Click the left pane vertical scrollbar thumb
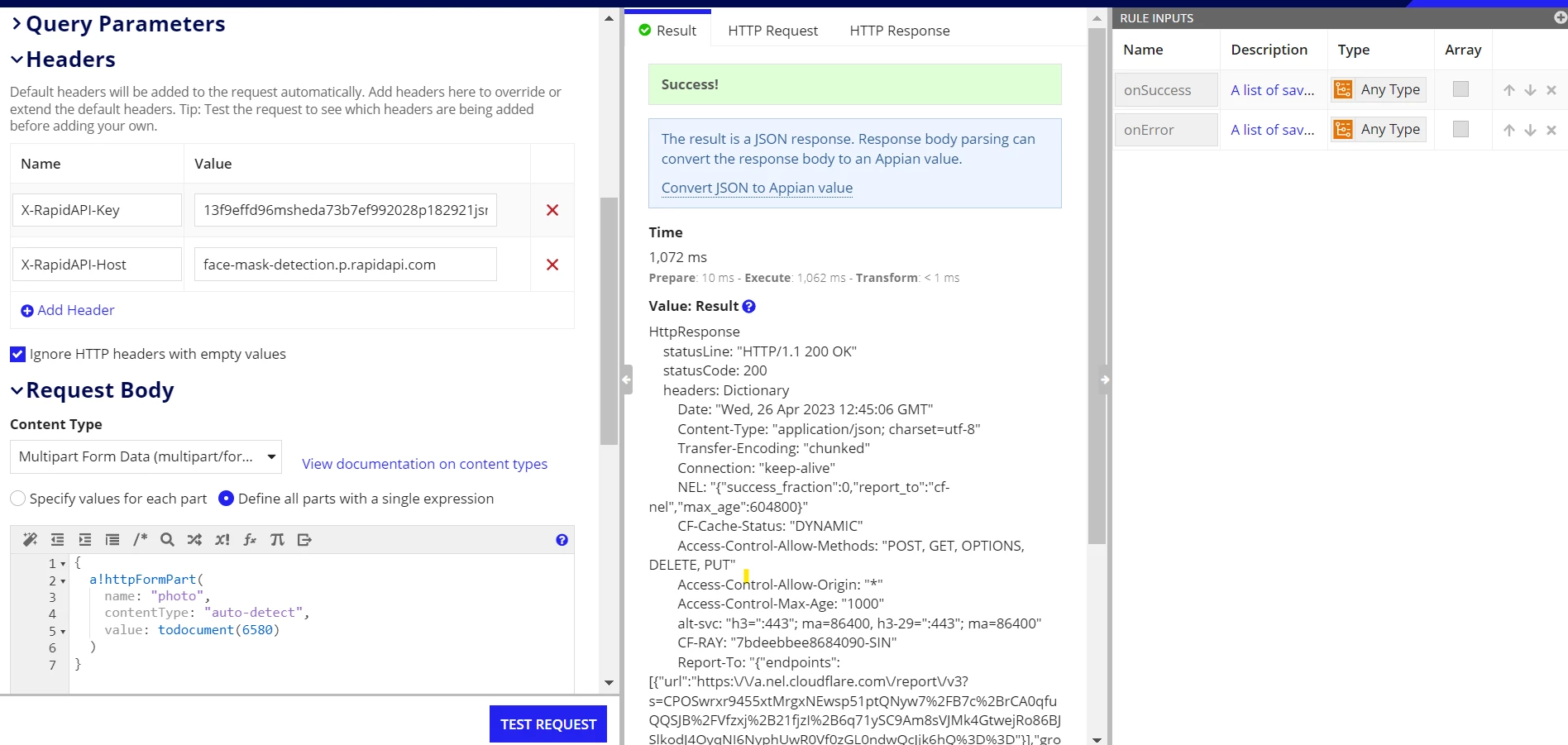 pos(609,321)
